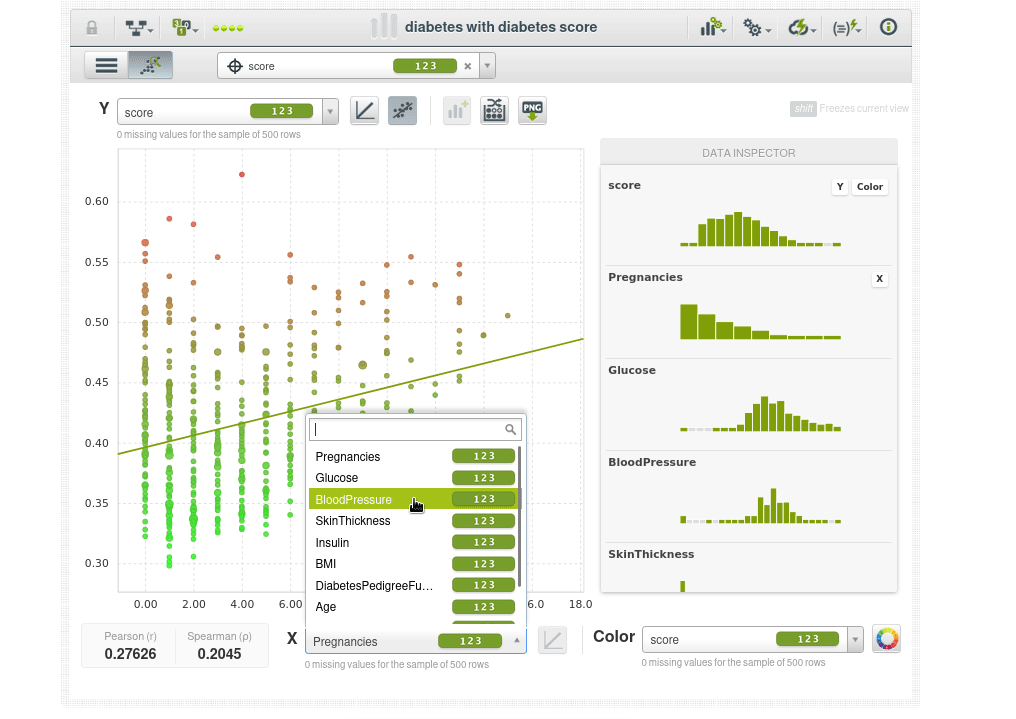Click the field search input box
The height and width of the screenshot is (719, 1016).
[x=408, y=429]
